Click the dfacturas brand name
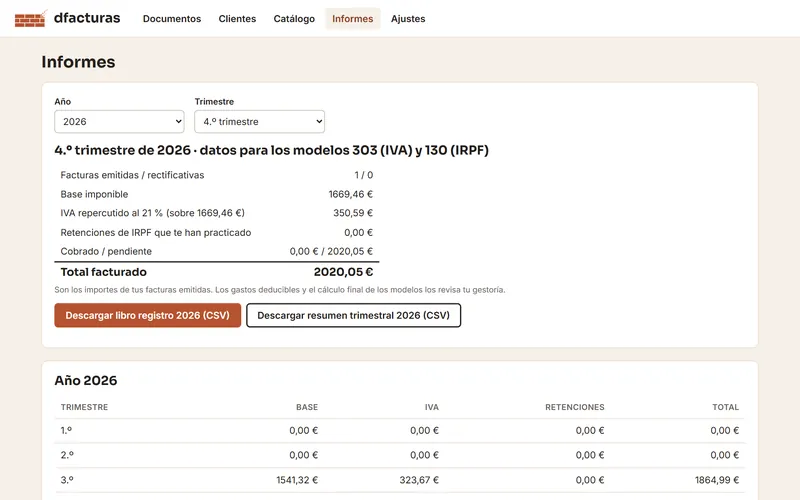The width and height of the screenshot is (800, 500). pyautogui.click(x=87, y=18)
